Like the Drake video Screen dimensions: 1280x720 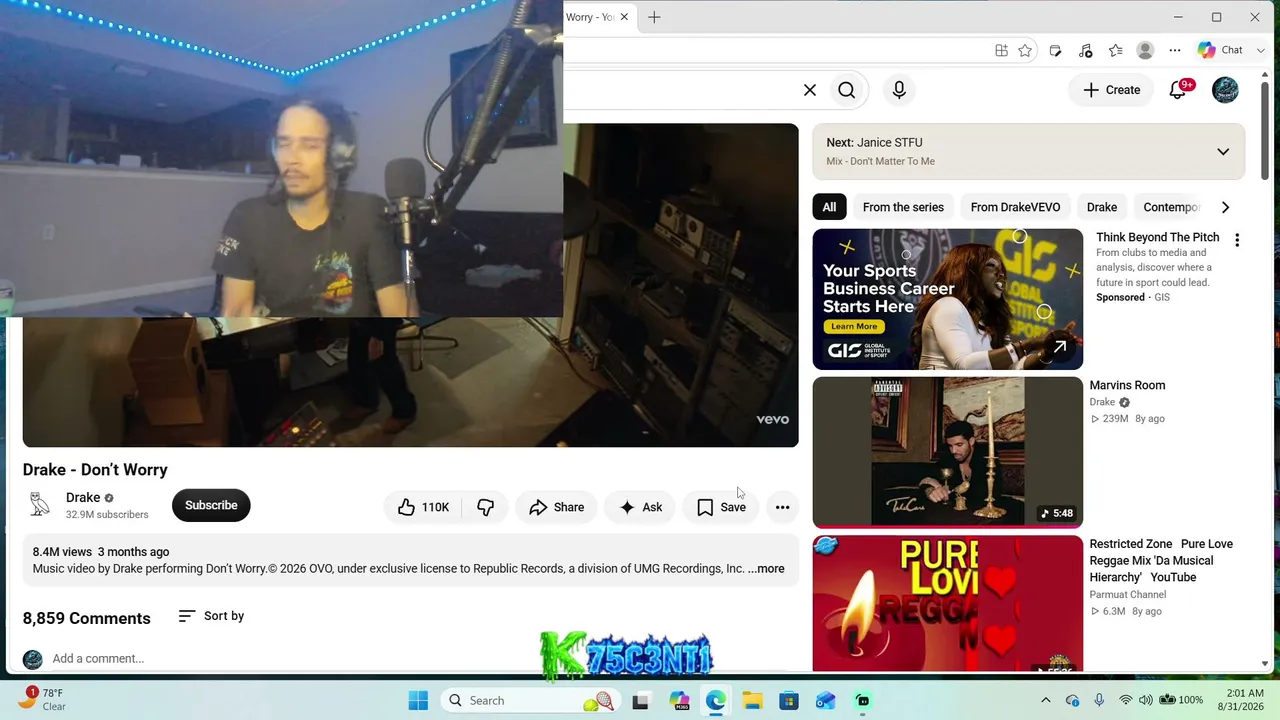coord(423,507)
